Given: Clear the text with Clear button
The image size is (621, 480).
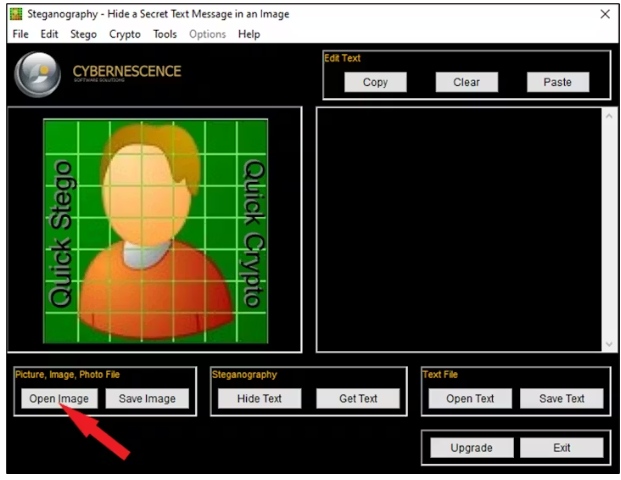Looking at the screenshot, I should [466, 82].
